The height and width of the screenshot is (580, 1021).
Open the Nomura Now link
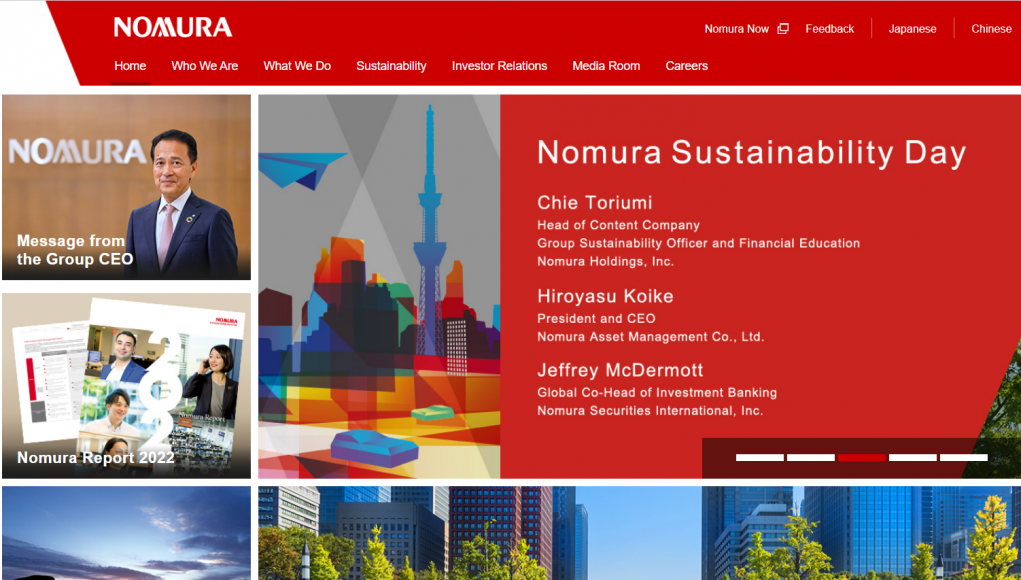(x=736, y=29)
